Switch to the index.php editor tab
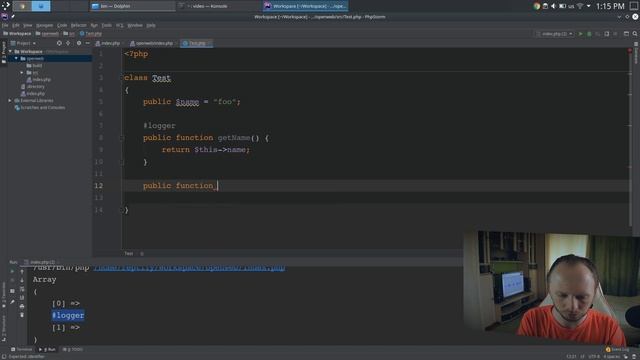The height and width of the screenshot is (360, 640). pyautogui.click(x=108, y=43)
